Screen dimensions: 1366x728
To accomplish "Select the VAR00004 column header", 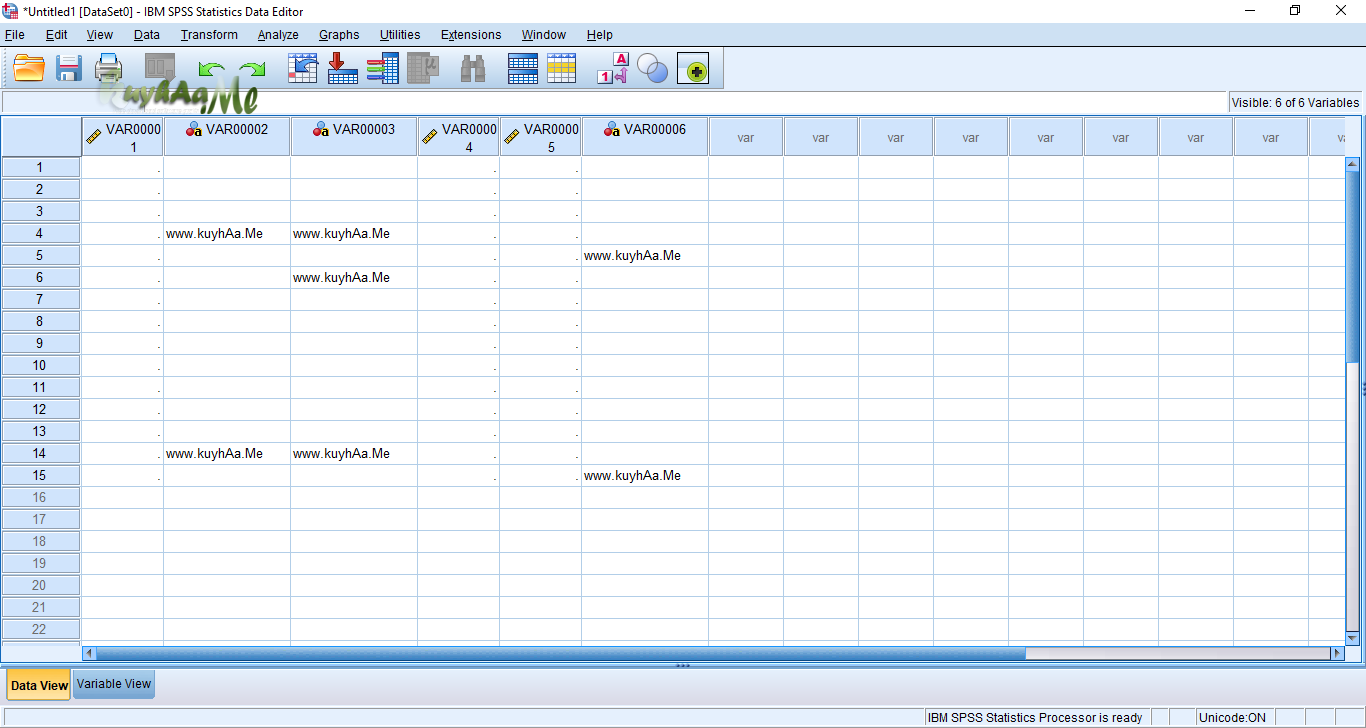I will [x=458, y=137].
